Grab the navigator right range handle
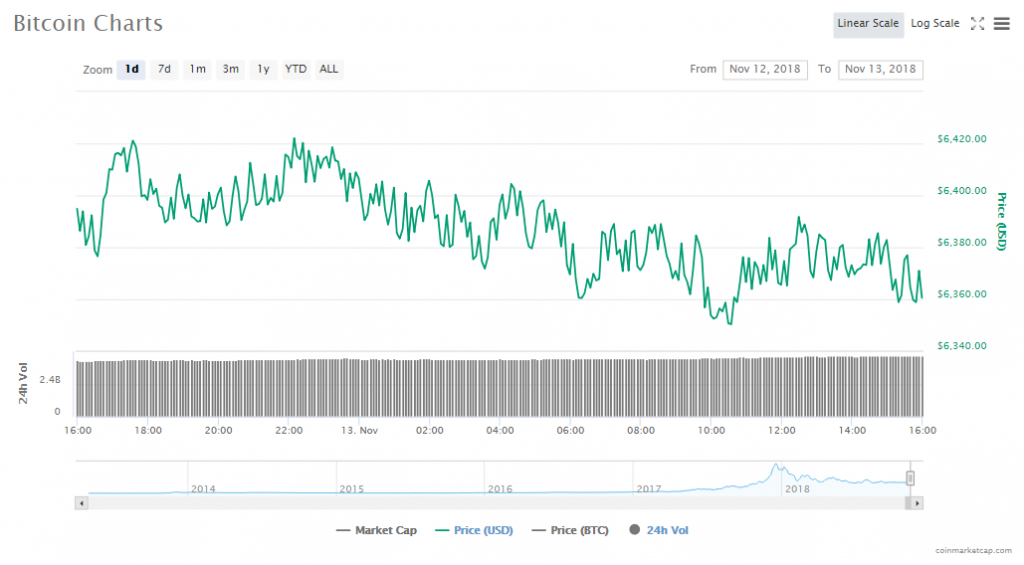Viewport: 1024px width, 565px height. click(910, 478)
